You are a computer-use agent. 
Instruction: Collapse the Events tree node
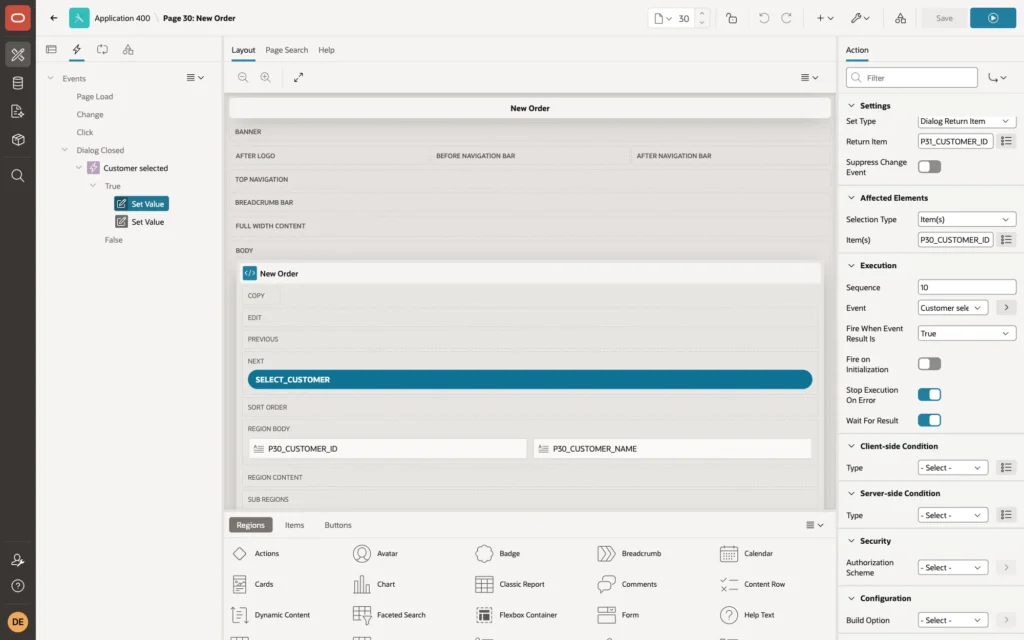(50, 78)
